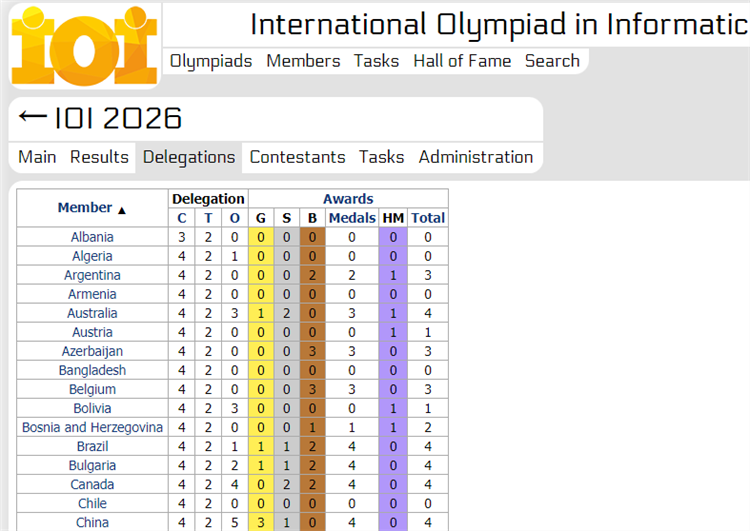Open the Administration tab
The height and width of the screenshot is (531, 750).
(x=476, y=157)
